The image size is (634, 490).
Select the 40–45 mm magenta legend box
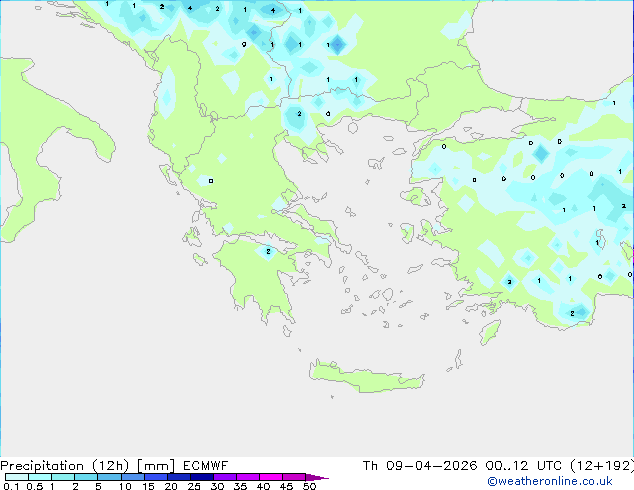click(x=271, y=477)
